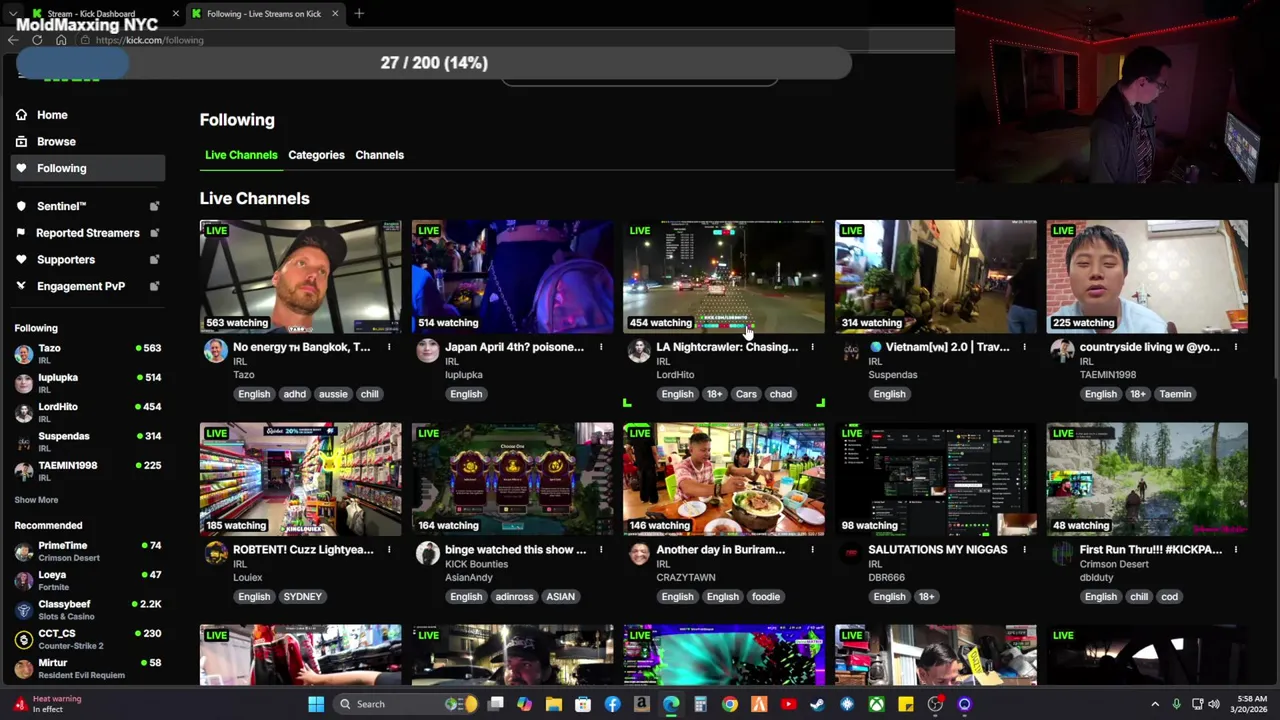Viewport: 1280px width, 720px height.
Task: Open File Explorer from the taskbar
Action: 554,704
